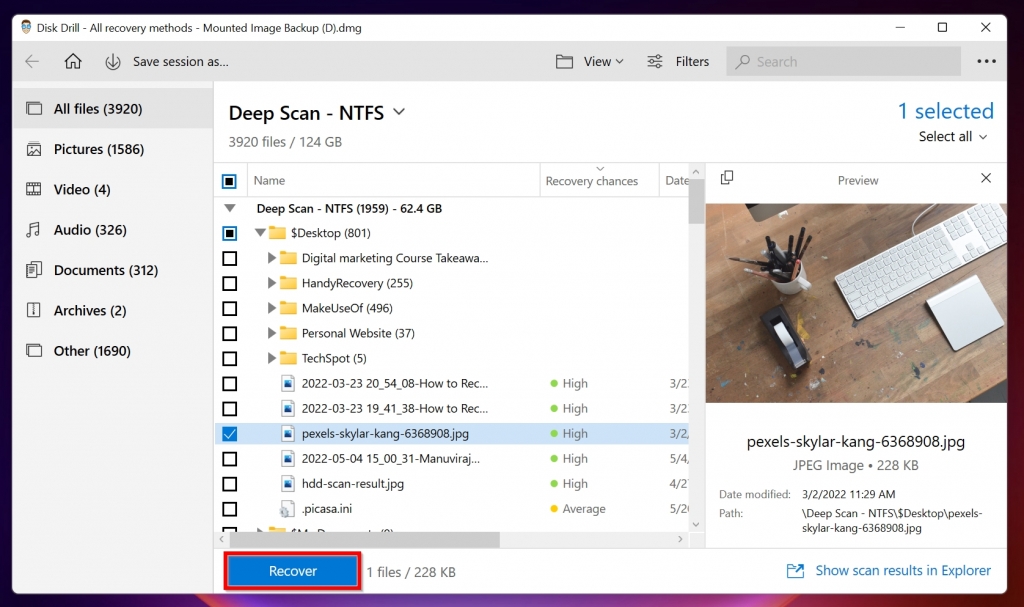
Task: Collapse the $Desktop folder tree
Action: (260, 233)
